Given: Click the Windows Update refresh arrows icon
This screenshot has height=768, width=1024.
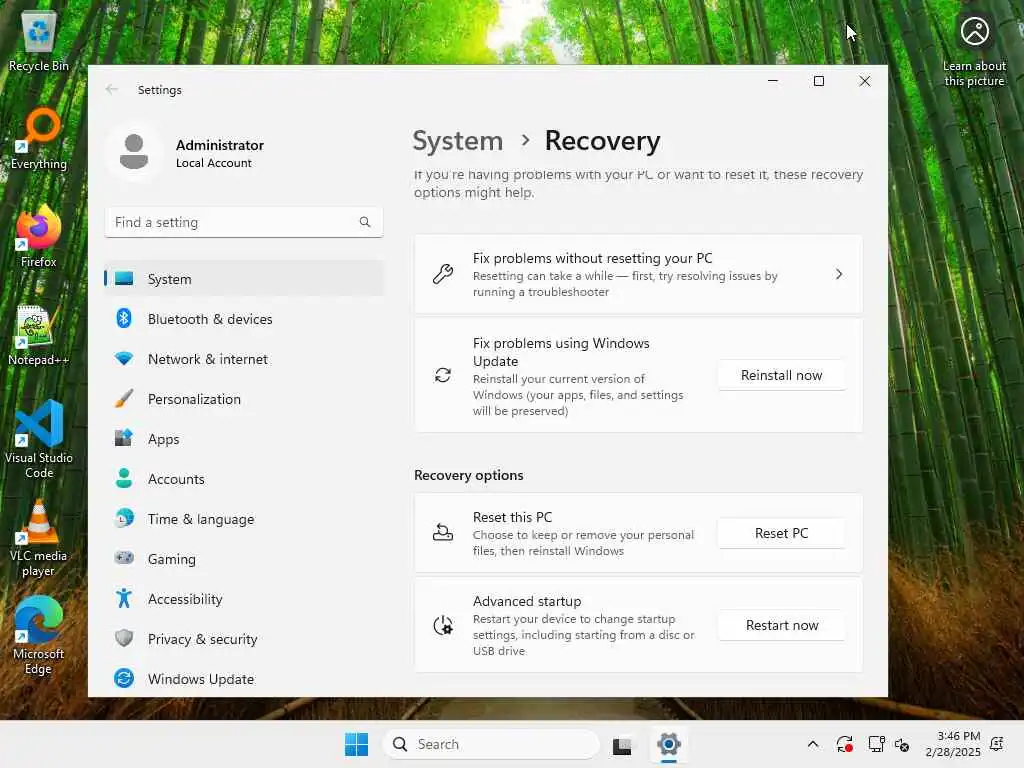Looking at the screenshot, I should click(x=443, y=375).
